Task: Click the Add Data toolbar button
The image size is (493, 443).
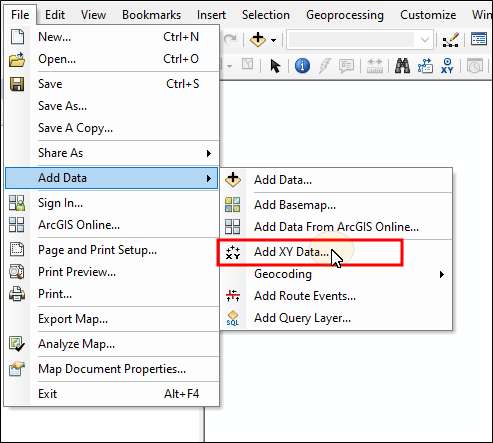Action: point(258,40)
